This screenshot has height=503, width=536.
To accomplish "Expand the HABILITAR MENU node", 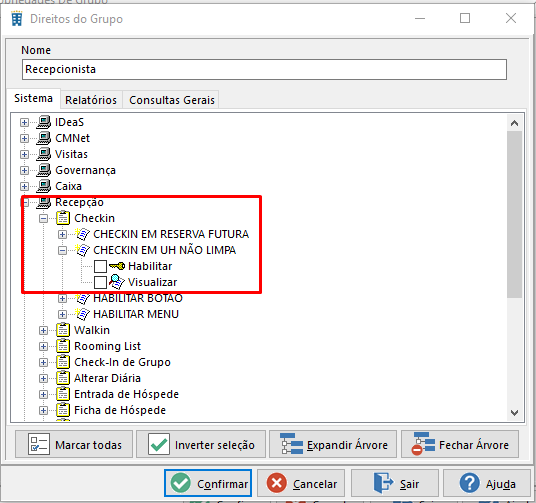I will [x=62, y=314].
